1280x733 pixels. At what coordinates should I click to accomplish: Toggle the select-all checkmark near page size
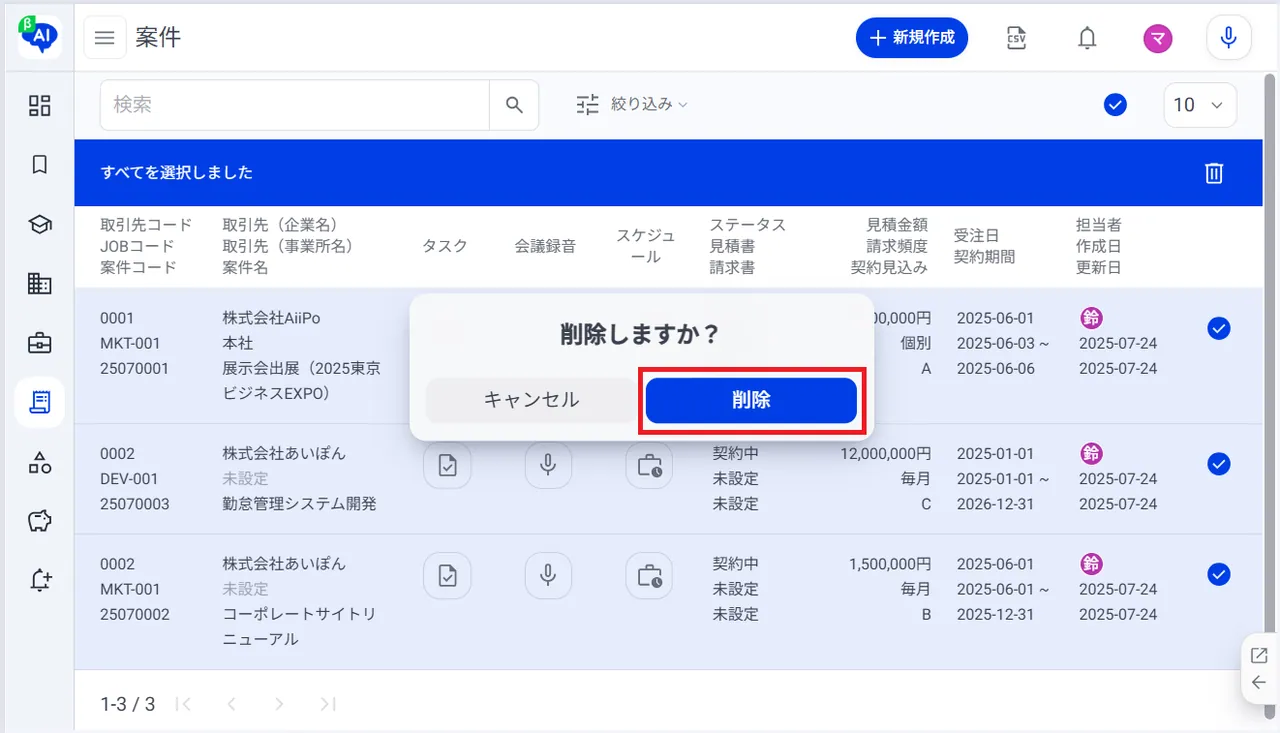click(1115, 105)
